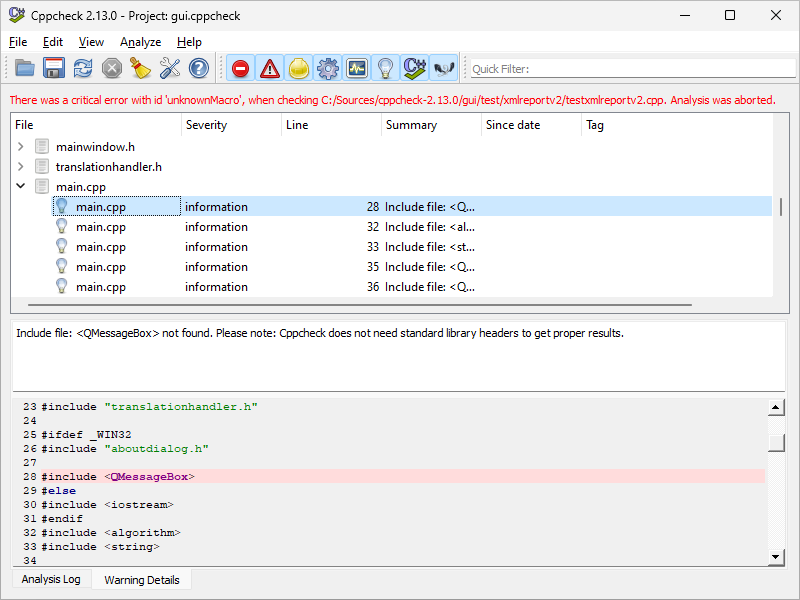Image resolution: width=800 pixels, height=600 pixels.
Task: Click the open project folder icon
Action: click(25, 68)
